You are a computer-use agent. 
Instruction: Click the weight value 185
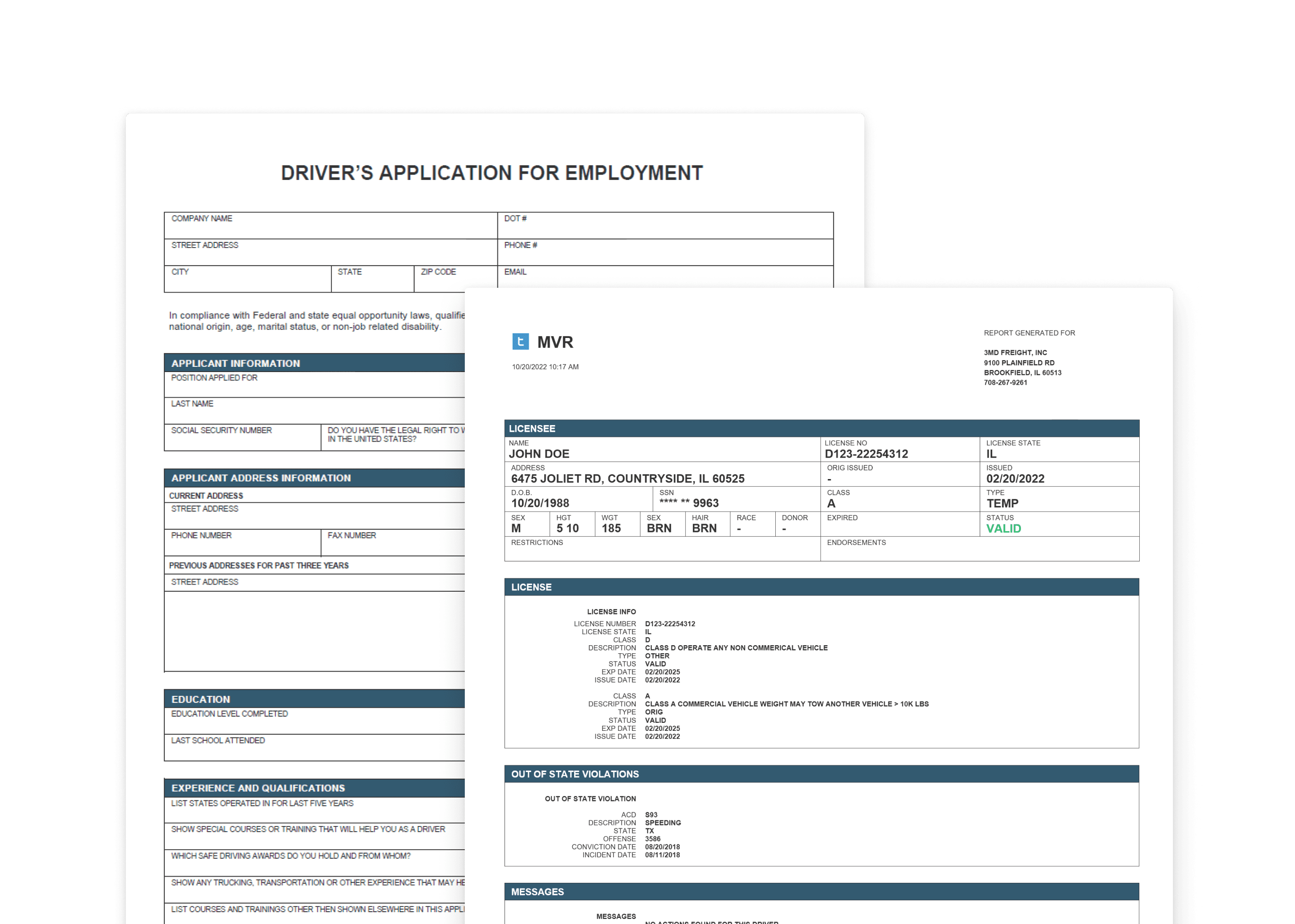click(x=611, y=528)
